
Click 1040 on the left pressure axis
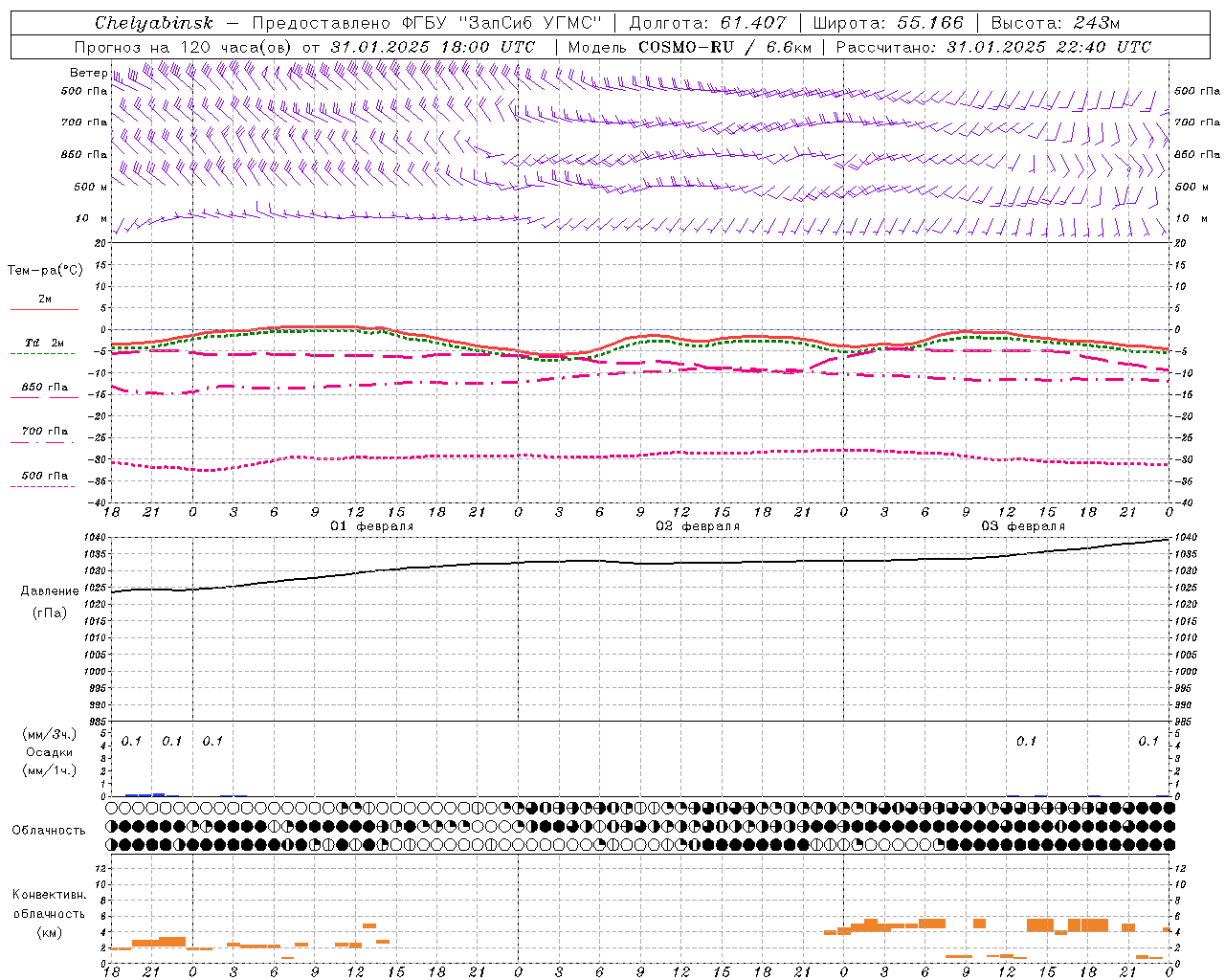(x=96, y=538)
